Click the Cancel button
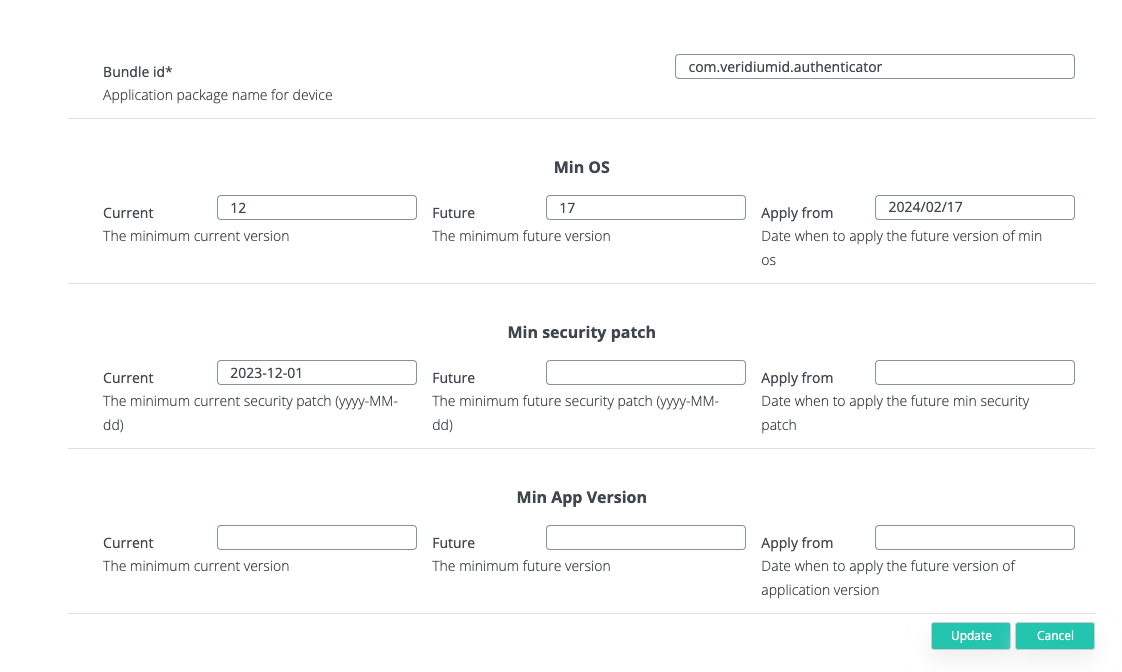Viewport: 1122px width, 672px height. pyautogui.click(x=1054, y=636)
